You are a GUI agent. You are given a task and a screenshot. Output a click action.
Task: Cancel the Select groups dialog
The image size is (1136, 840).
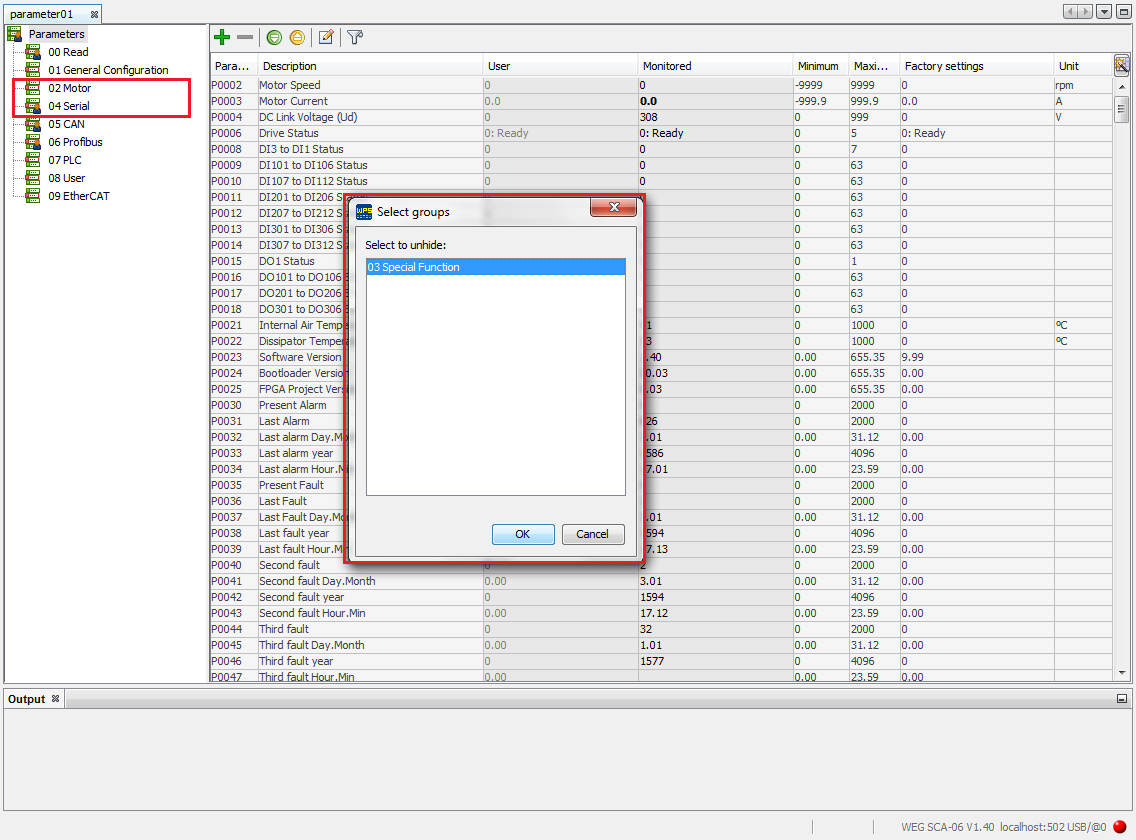[x=592, y=534]
